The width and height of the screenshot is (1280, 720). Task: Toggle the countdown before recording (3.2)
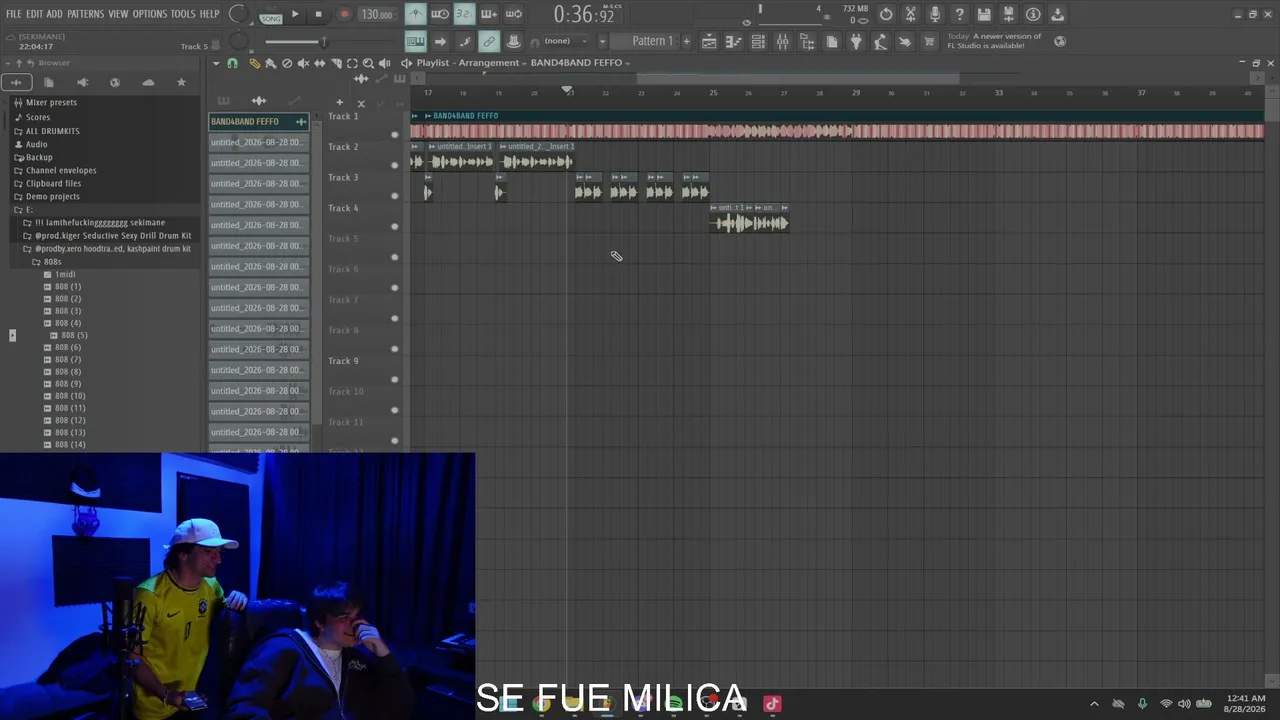click(x=464, y=14)
